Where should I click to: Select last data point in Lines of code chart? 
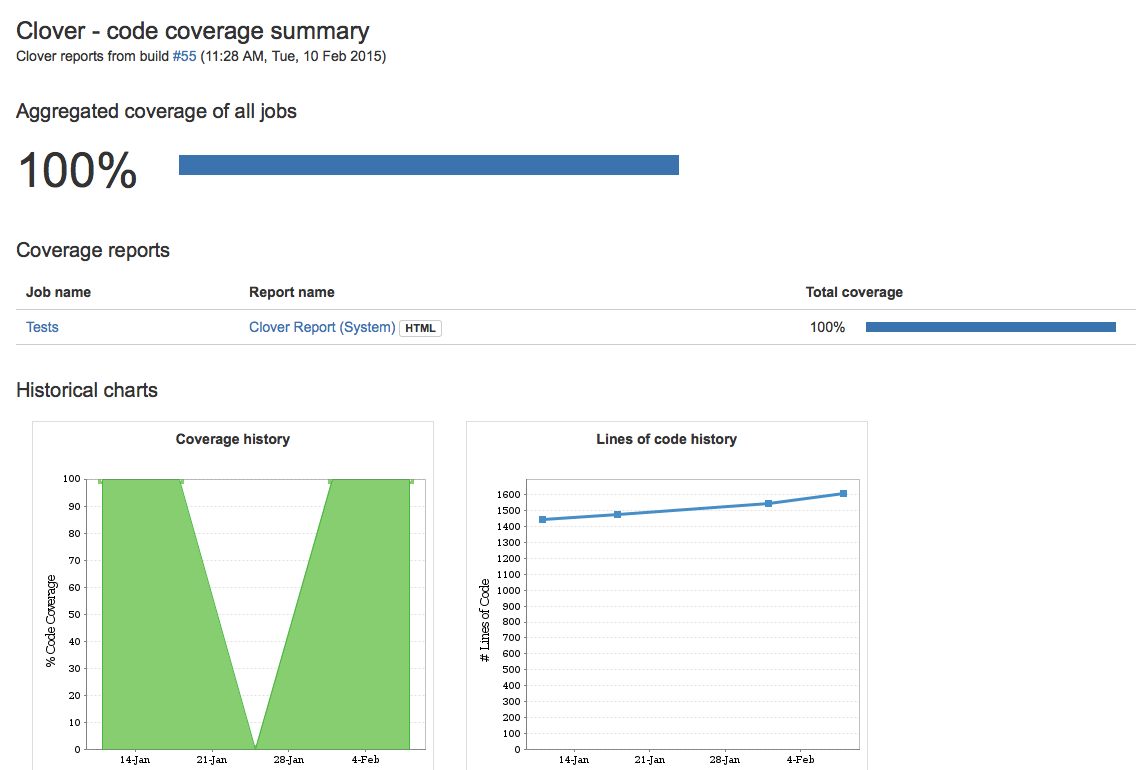click(843, 493)
